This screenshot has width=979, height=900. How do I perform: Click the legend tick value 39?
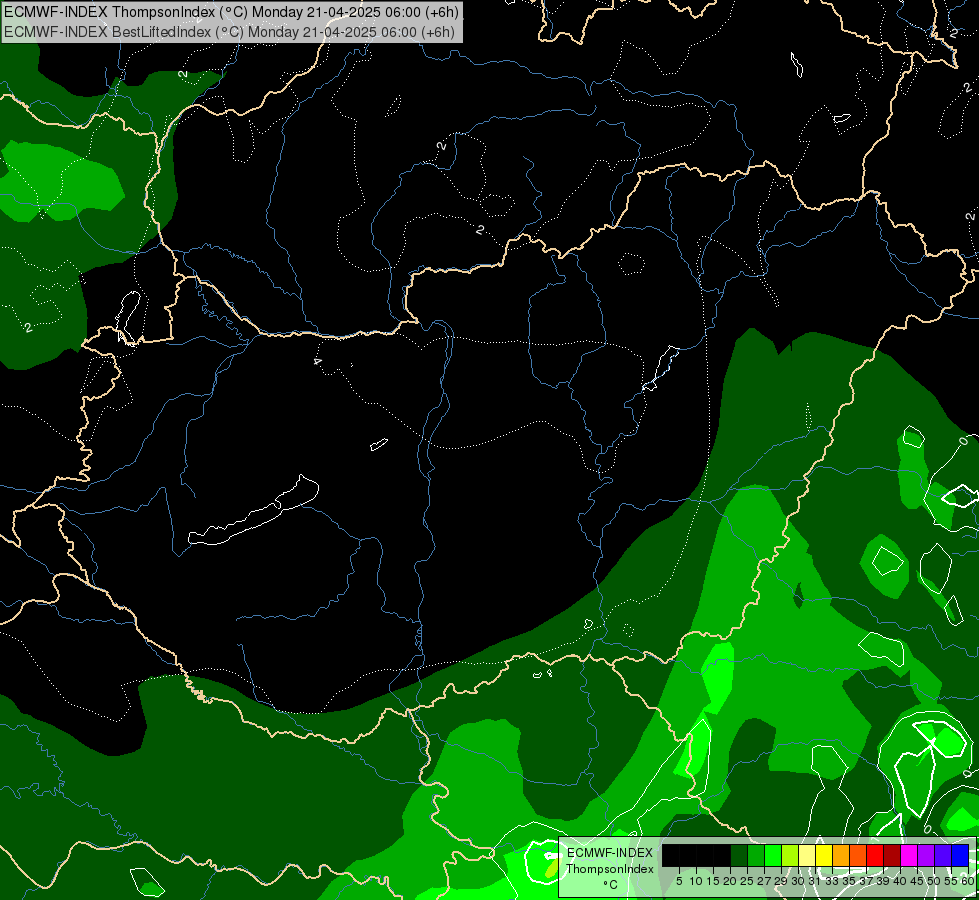(x=883, y=881)
